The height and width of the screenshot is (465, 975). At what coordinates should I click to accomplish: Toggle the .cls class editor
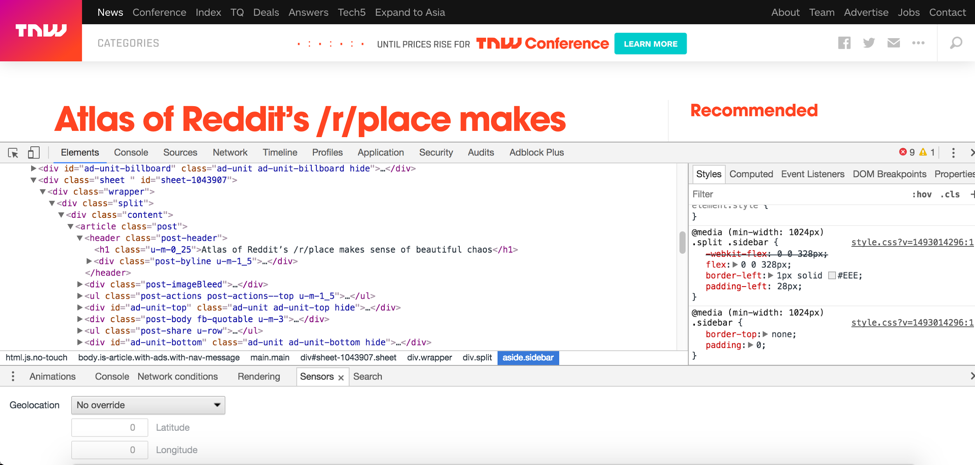950,195
